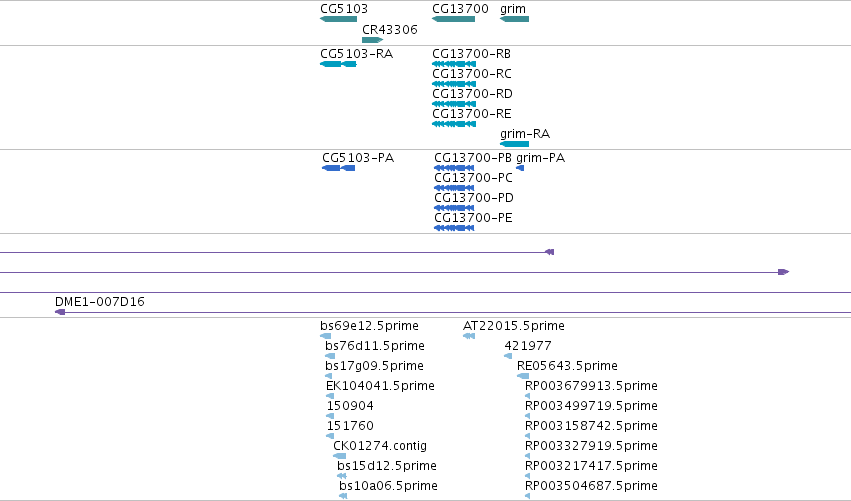Image resolution: width=851 pixels, height=501 pixels.
Task: Click the CG13700 gene arrow glyph
Action: point(454,19)
